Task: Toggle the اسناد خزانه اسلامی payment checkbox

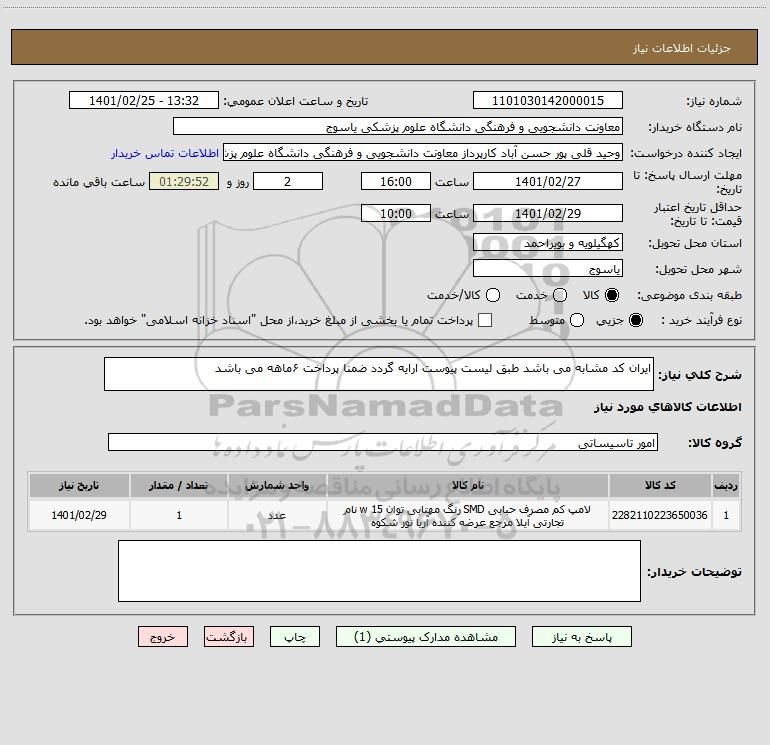Action: coord(485,320)
